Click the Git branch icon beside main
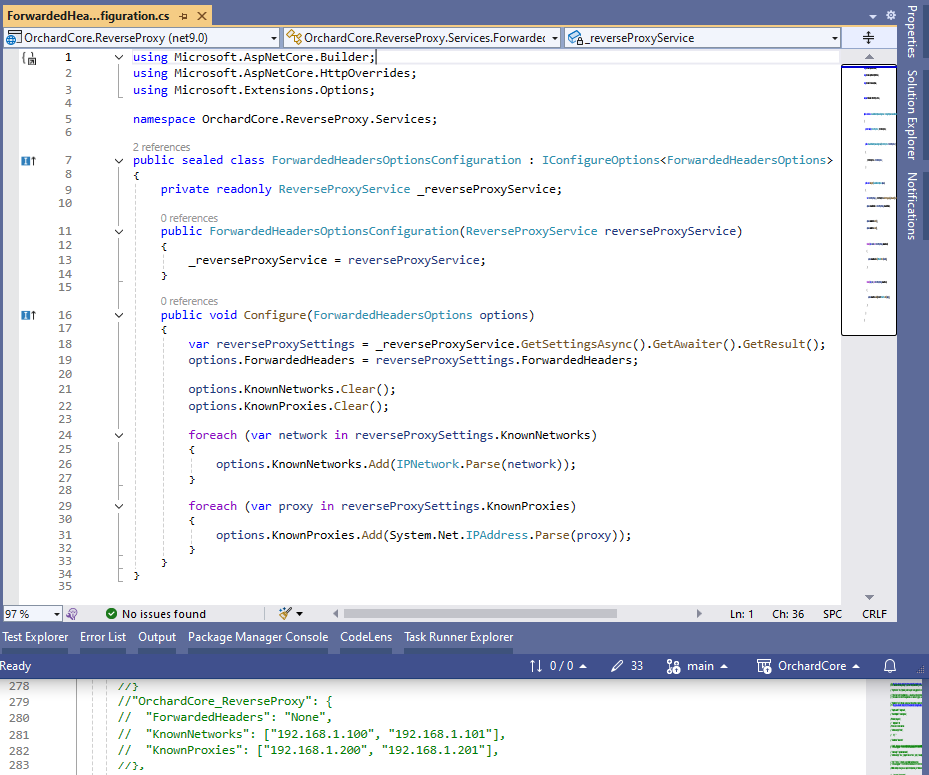 point(673,667)
